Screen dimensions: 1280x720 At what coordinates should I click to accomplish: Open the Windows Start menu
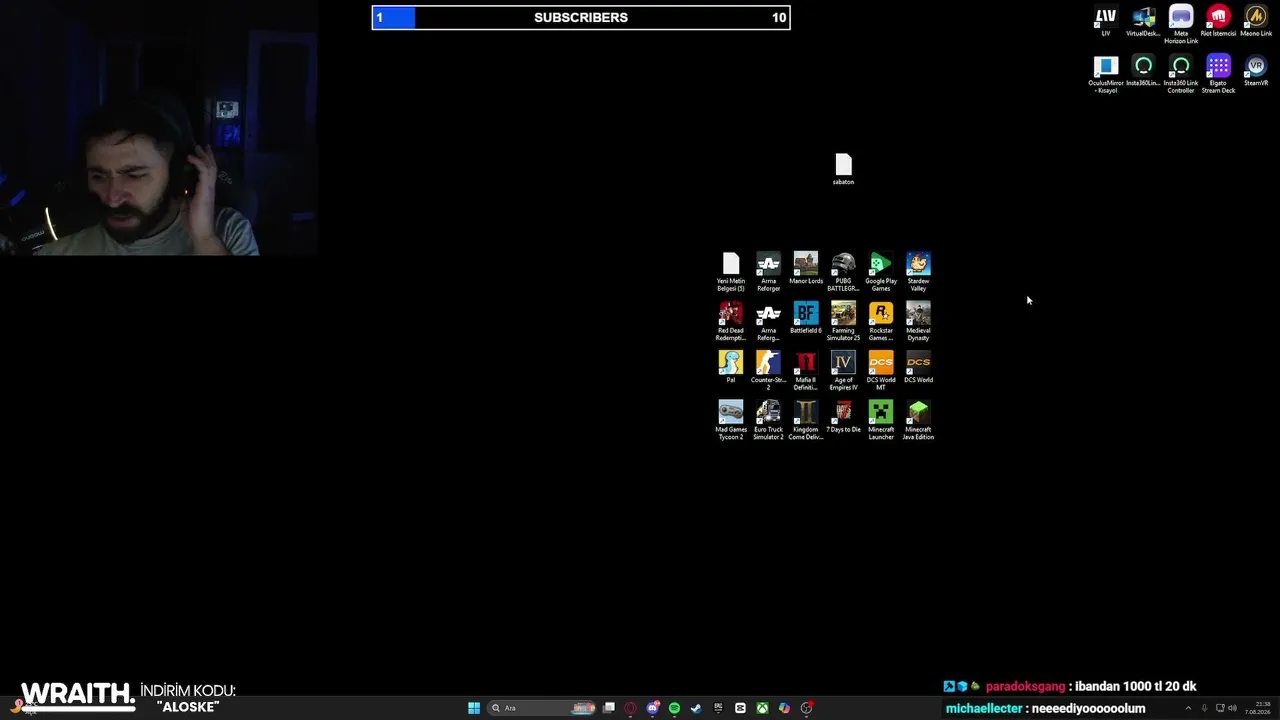(474, 708)
